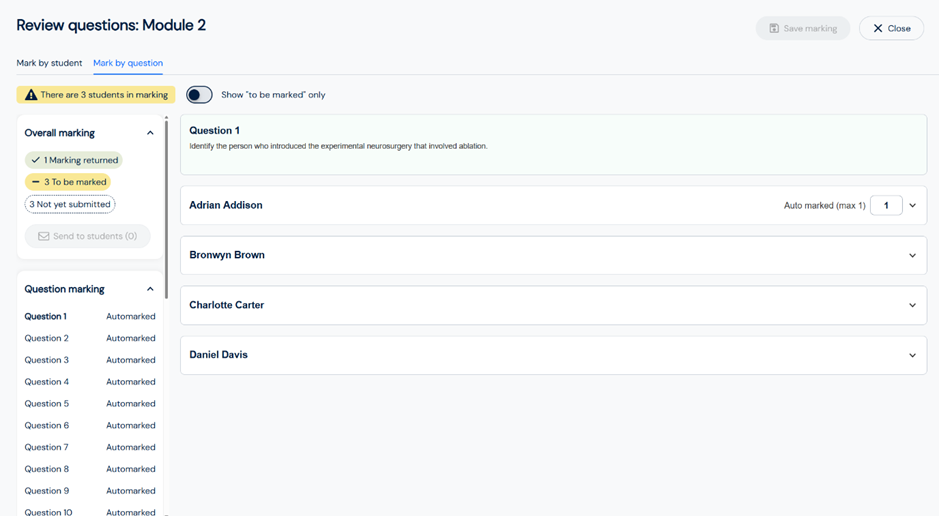This screenshot has height=516, width=939.
Task: Select the Mark by question tab
Action: click(128, 63)
